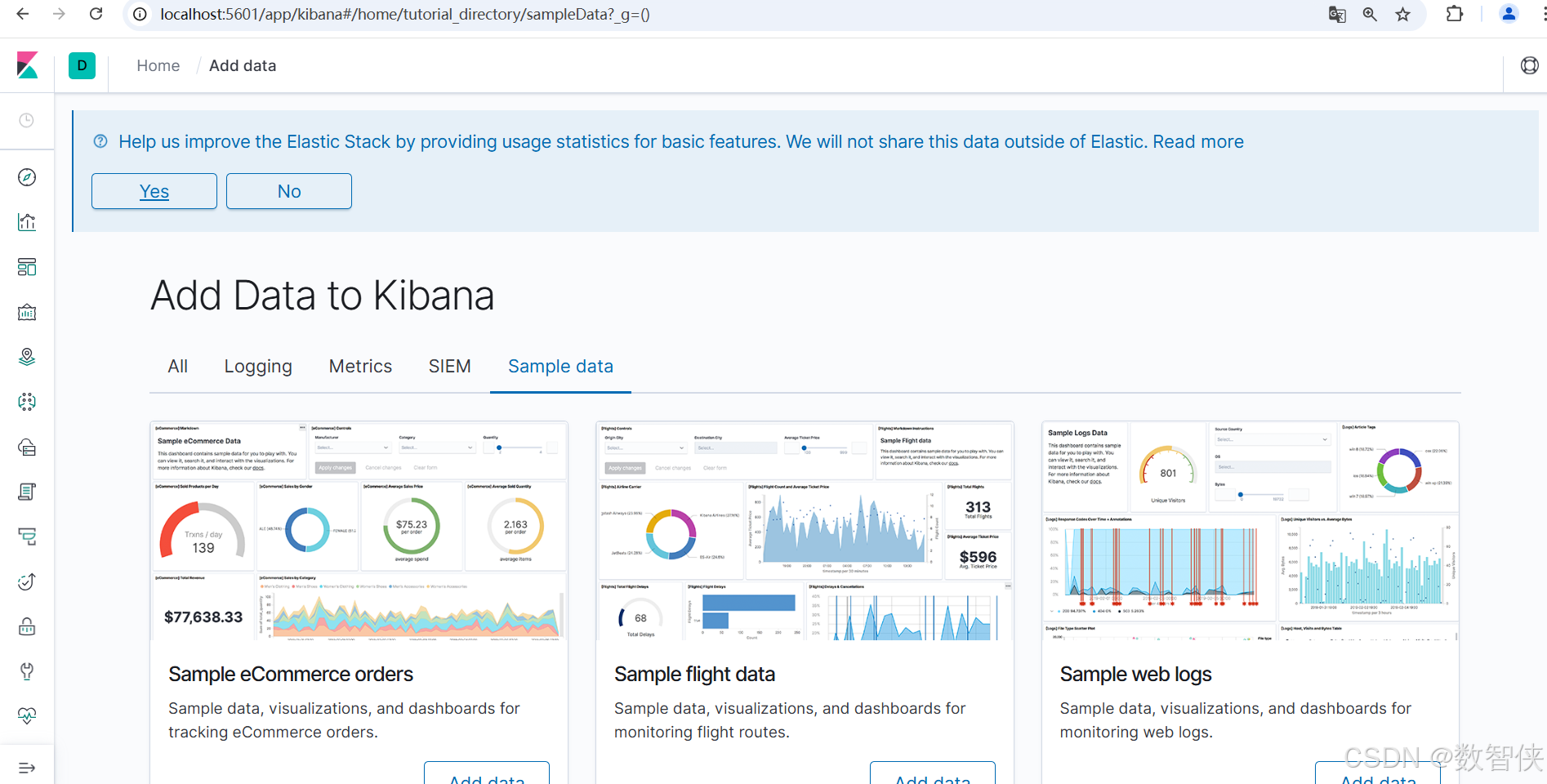Open Logs icon in sidebar
This screenshot has height=784, width=1547.
click(27, 492)
